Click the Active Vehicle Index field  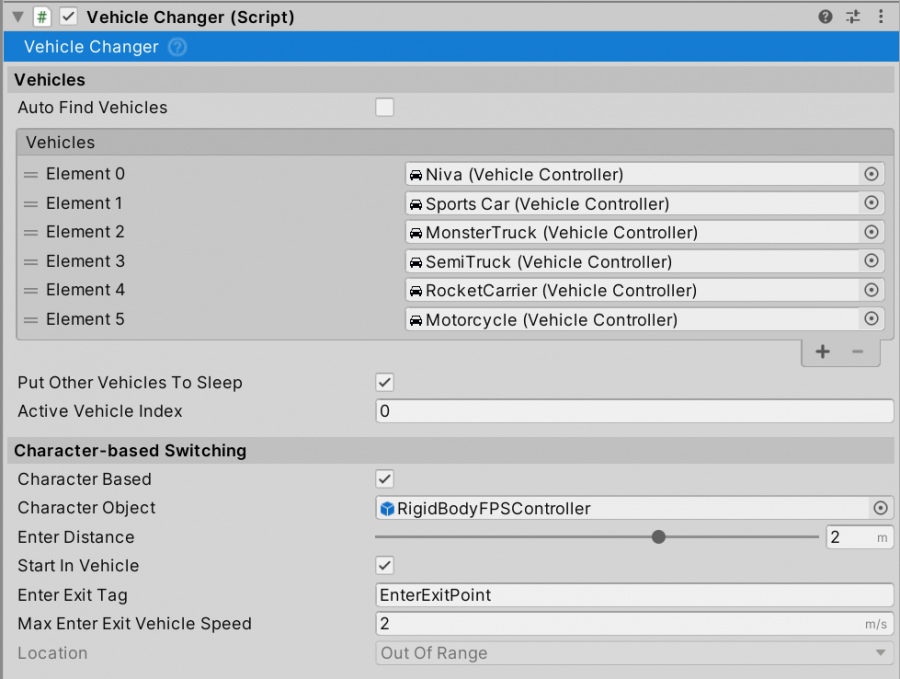coord(634,411)
